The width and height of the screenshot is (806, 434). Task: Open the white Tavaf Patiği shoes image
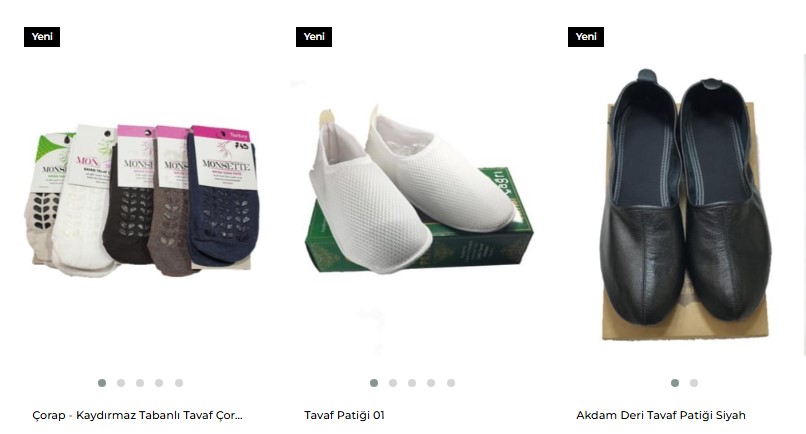(420, 190)
